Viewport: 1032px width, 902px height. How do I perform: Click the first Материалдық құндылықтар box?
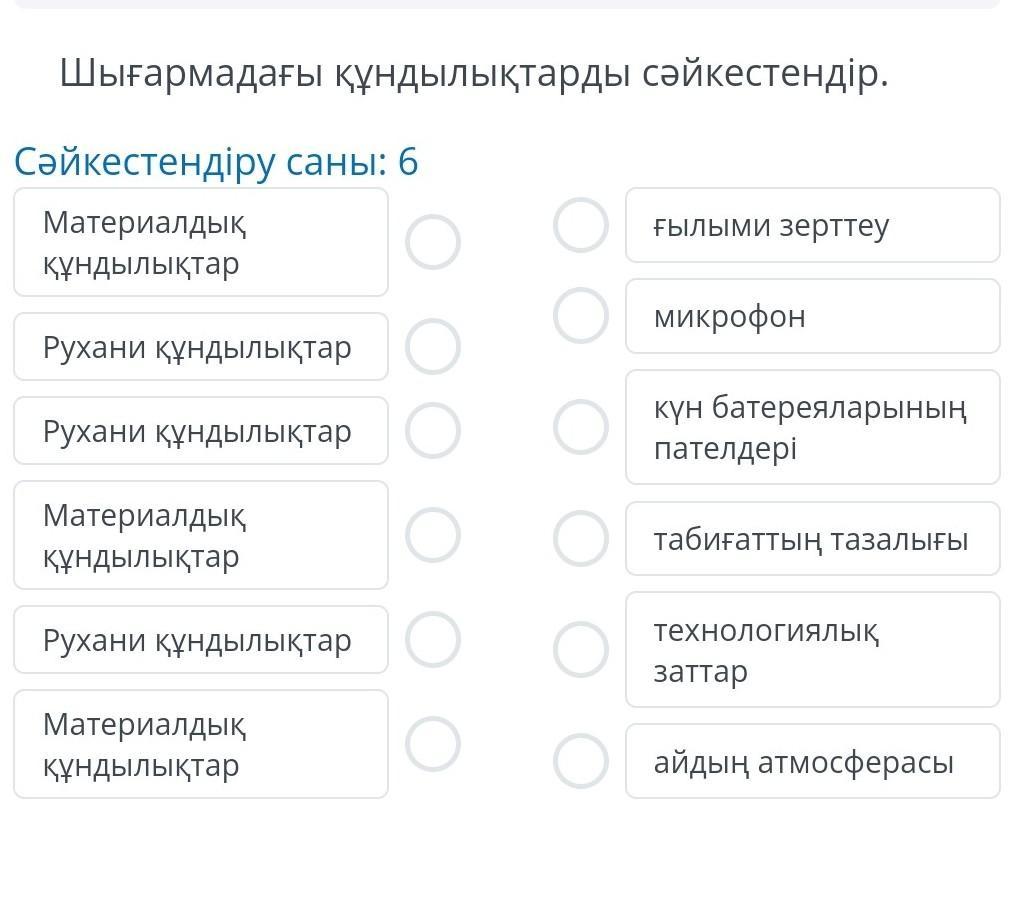tap(200, 242)
